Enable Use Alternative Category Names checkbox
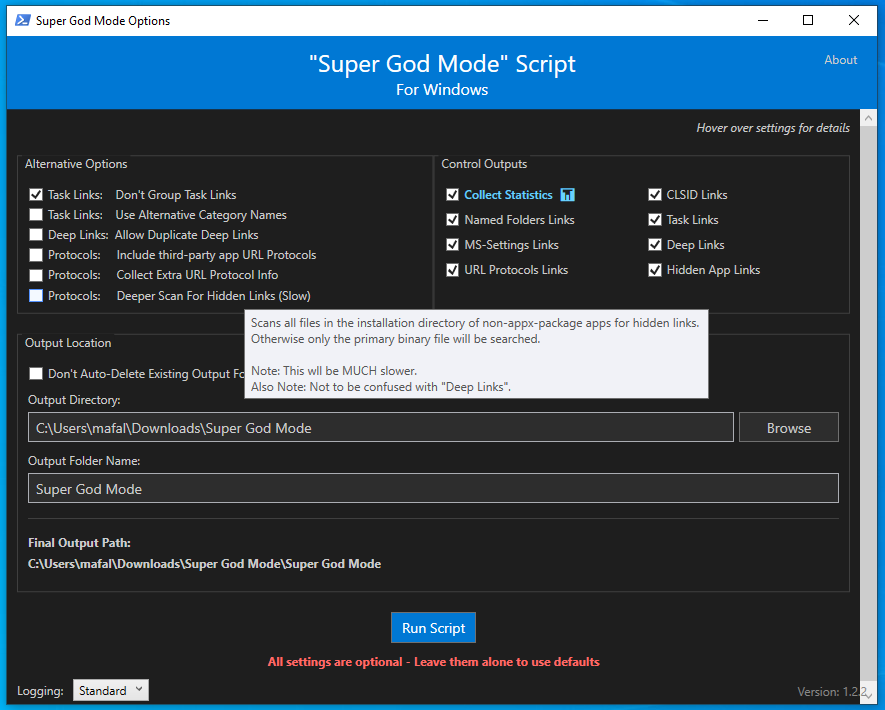 click(x=36, y=214)
